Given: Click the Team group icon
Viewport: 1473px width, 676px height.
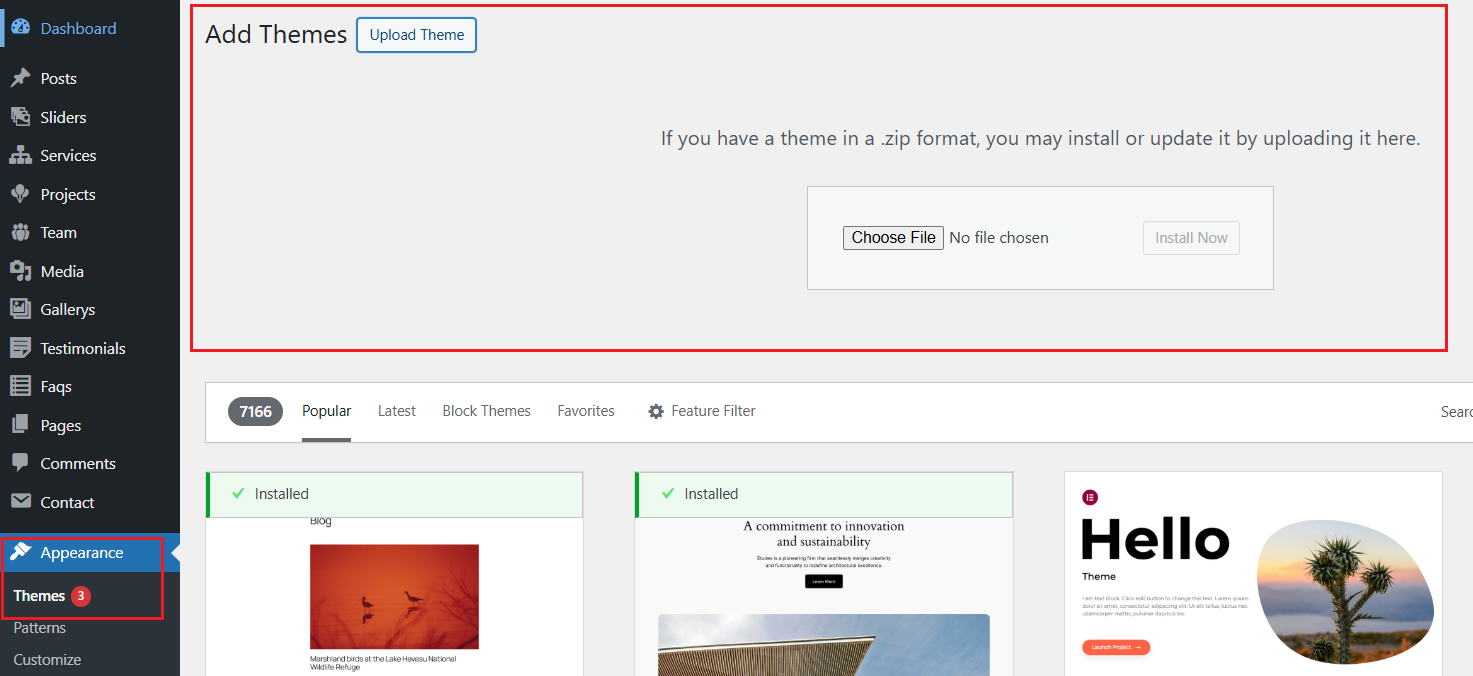Looking at the screenshot, I should click(x=20, y=233).
